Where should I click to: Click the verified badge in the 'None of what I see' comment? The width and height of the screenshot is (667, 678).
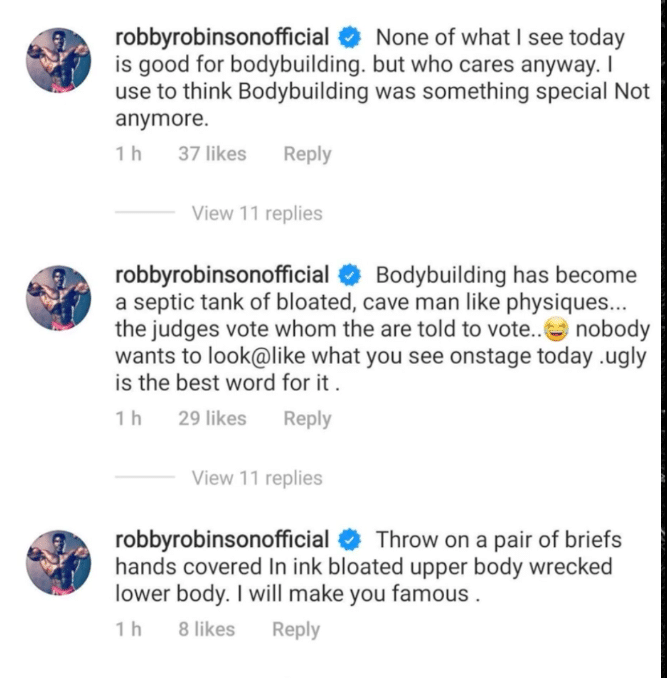[x=350, y=38]
